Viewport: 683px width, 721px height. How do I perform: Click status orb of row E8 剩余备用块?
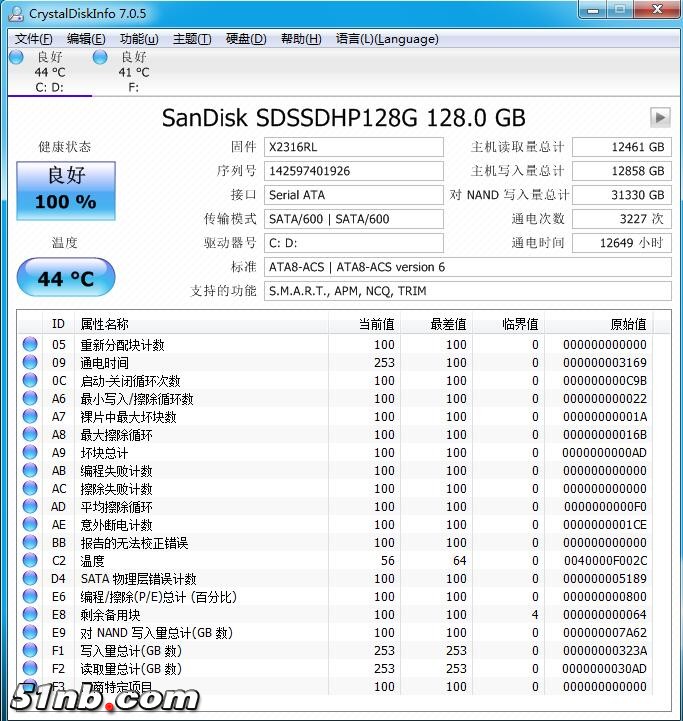30,614
